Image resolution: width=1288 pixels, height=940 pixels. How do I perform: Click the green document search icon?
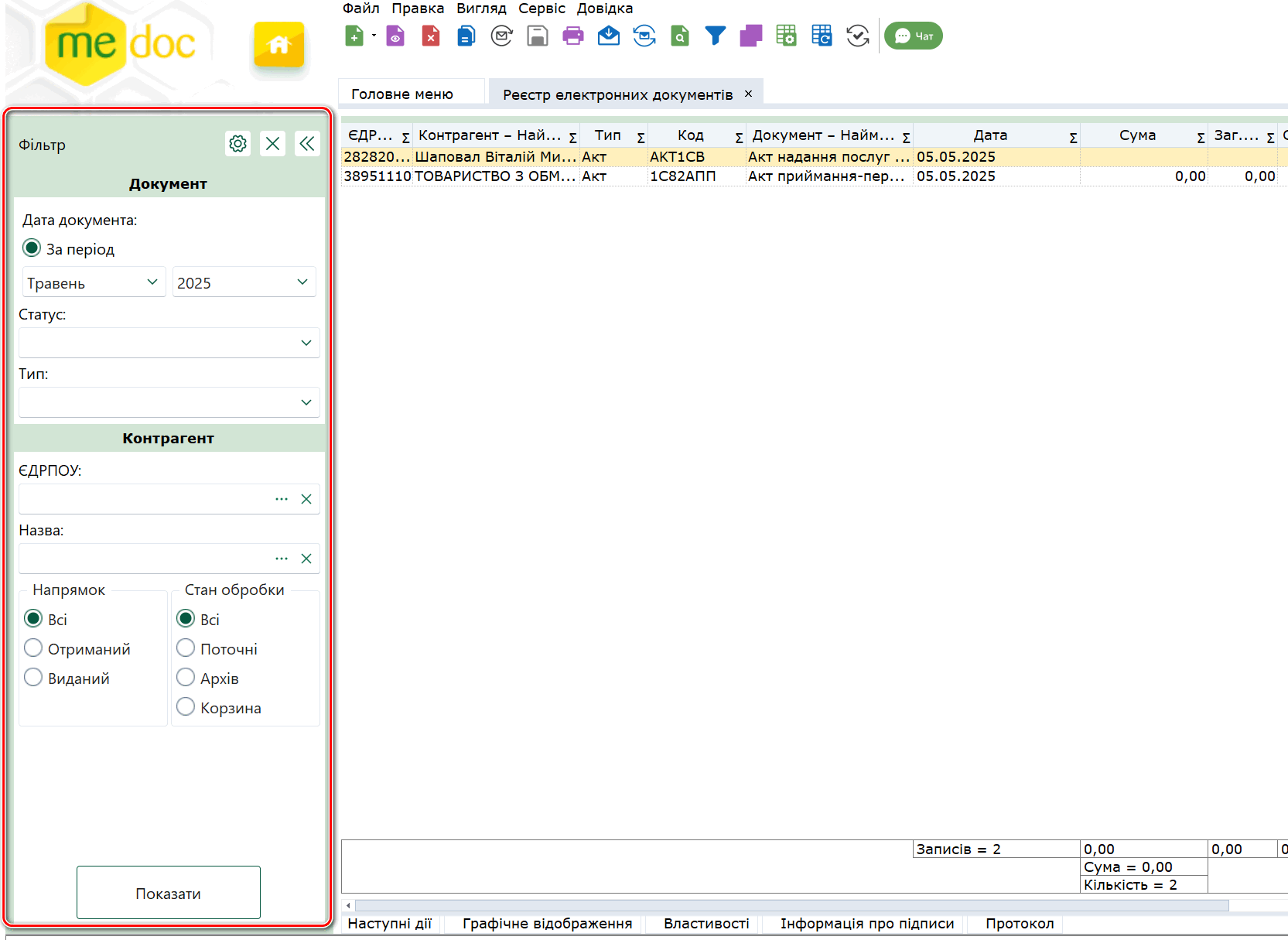[x=680, y=36]
